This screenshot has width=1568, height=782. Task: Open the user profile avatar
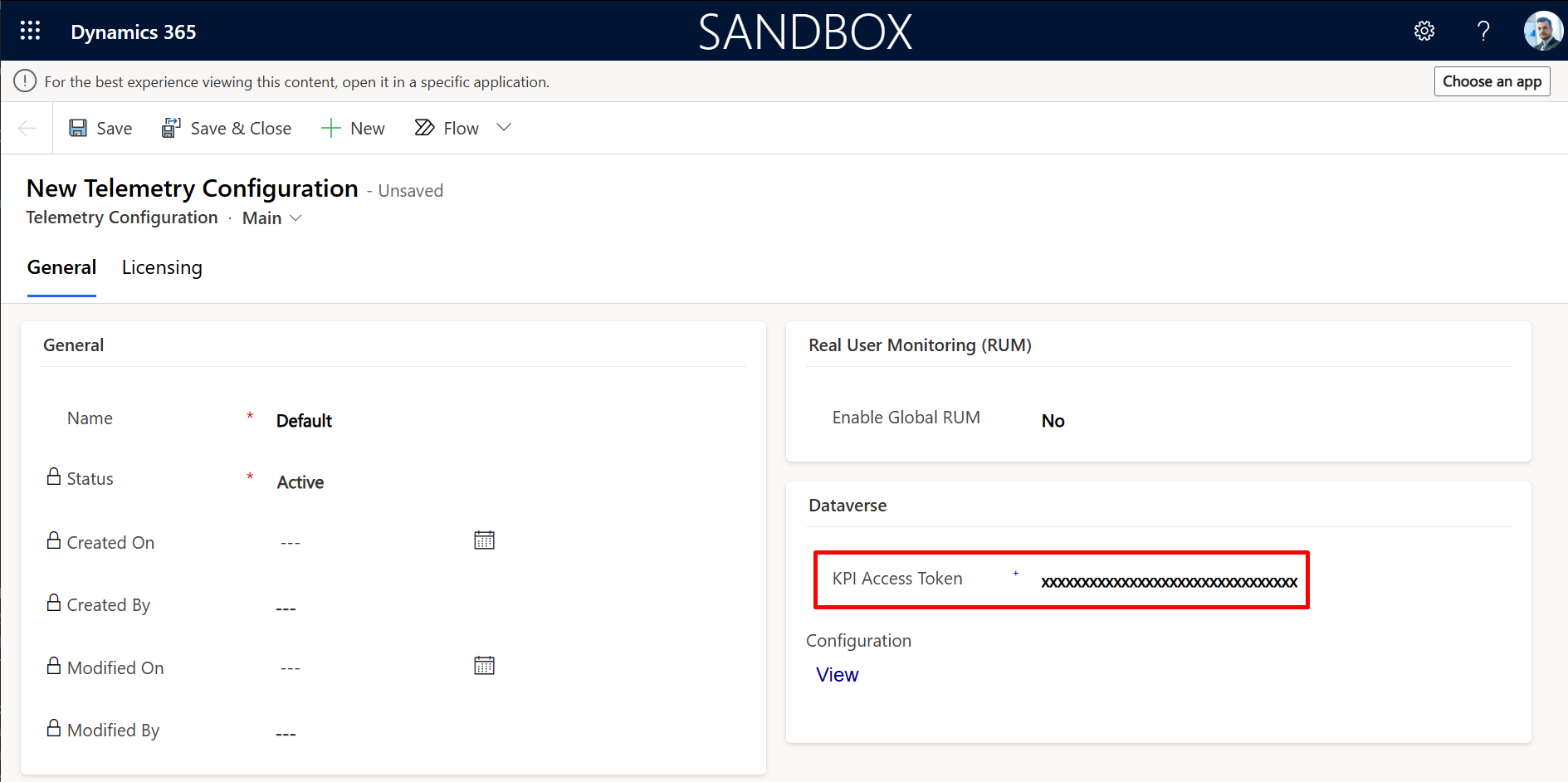pos(1543,31)
